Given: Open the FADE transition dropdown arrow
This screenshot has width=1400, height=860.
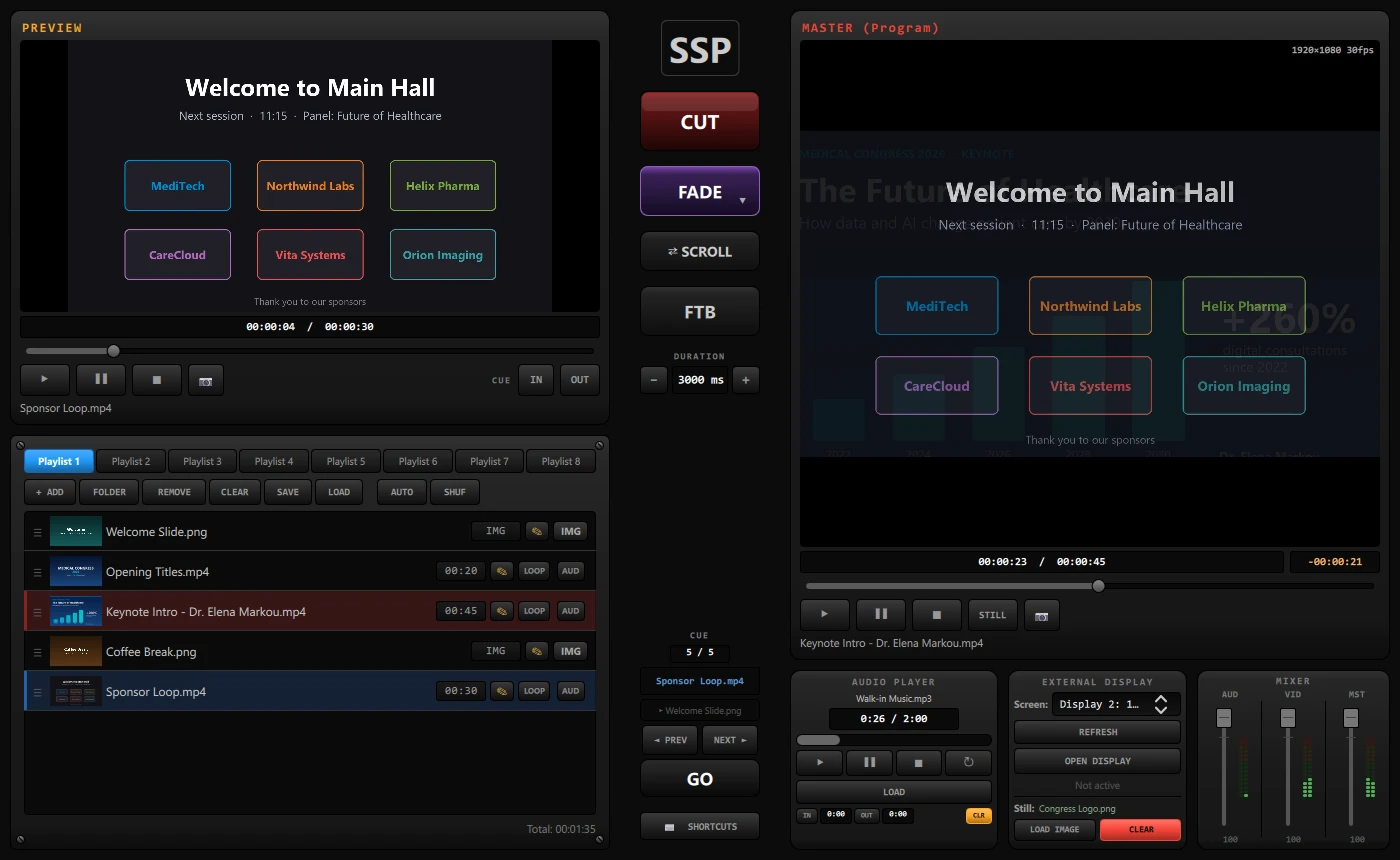Looking at the screenshot, I should (x=742, y=201).
